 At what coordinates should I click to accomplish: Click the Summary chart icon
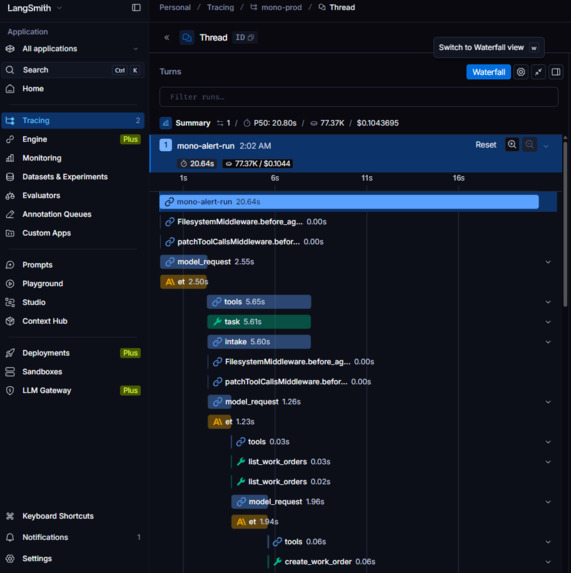tap(165, 123)
